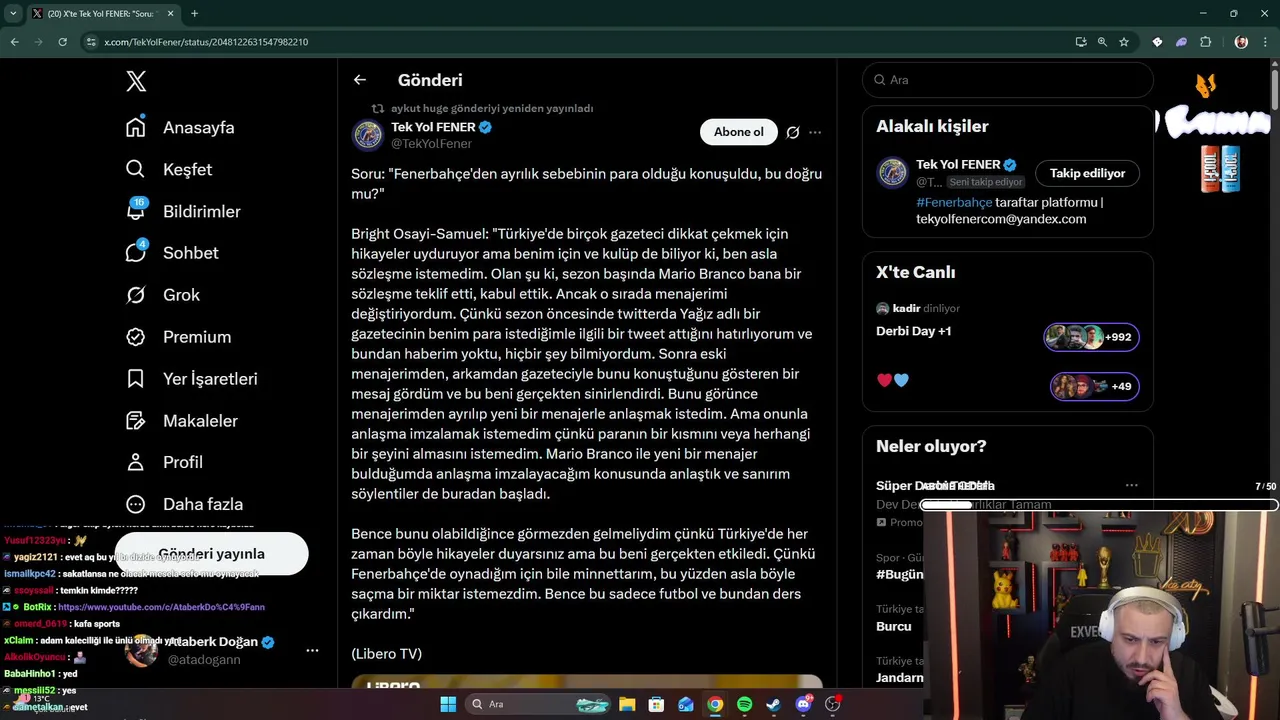
Task: Open the +992 listeners avatar group
Action: pos(1092,337)
